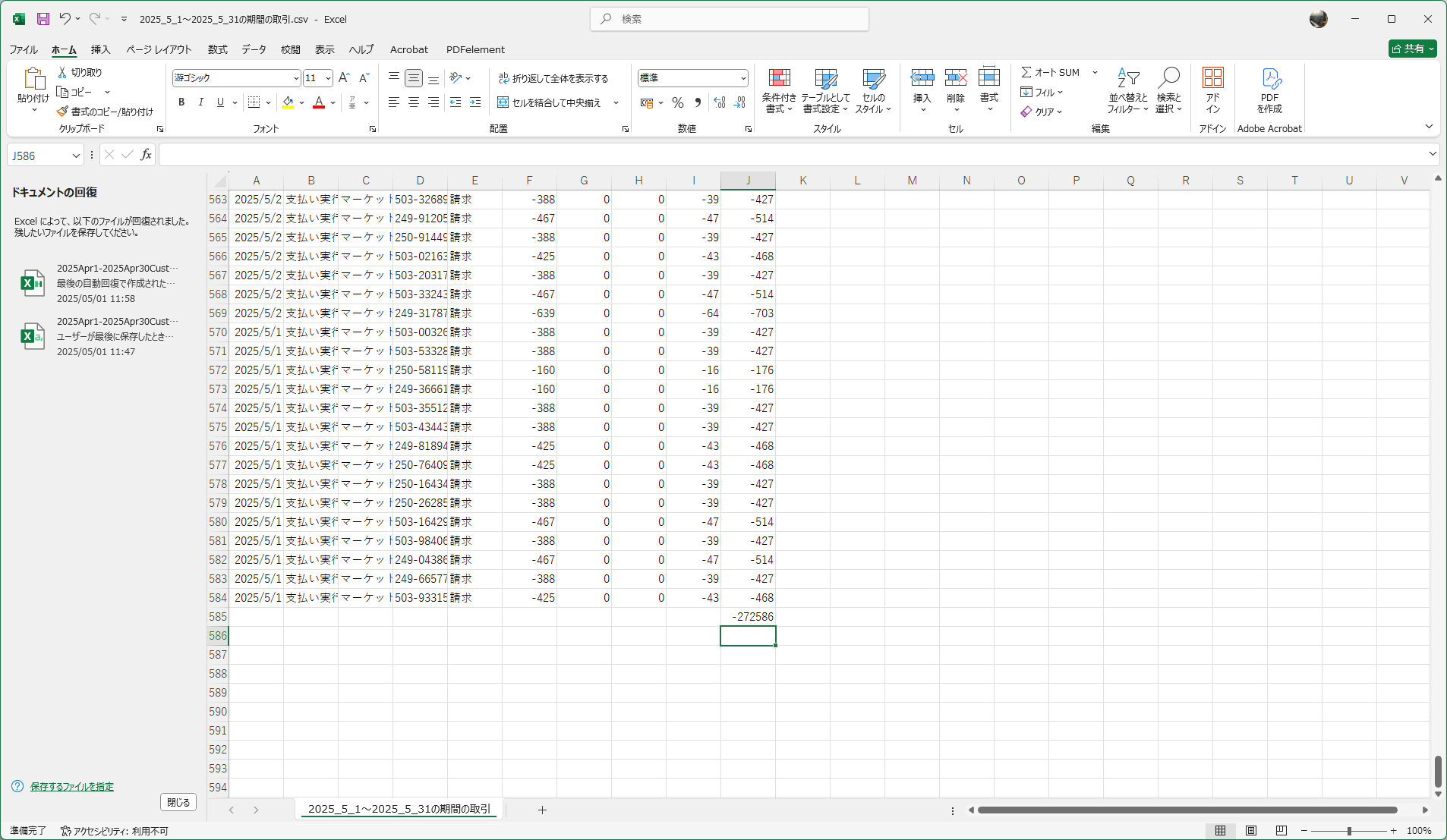The image size is (1447, 840).
Task: Apply the red font color
Action: (319, 102)
